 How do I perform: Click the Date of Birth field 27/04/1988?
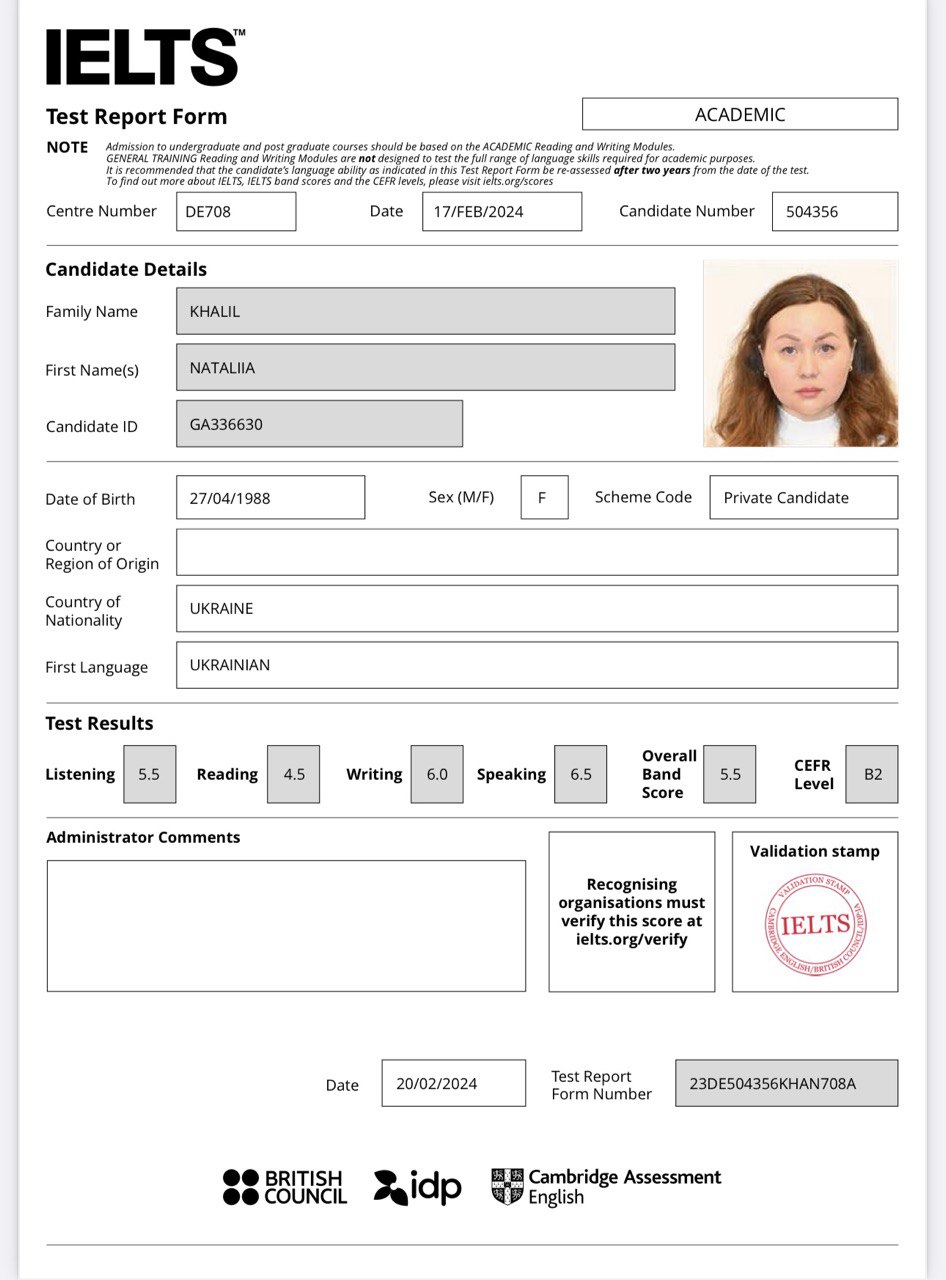pyautogui.click(x=270, y=497)
